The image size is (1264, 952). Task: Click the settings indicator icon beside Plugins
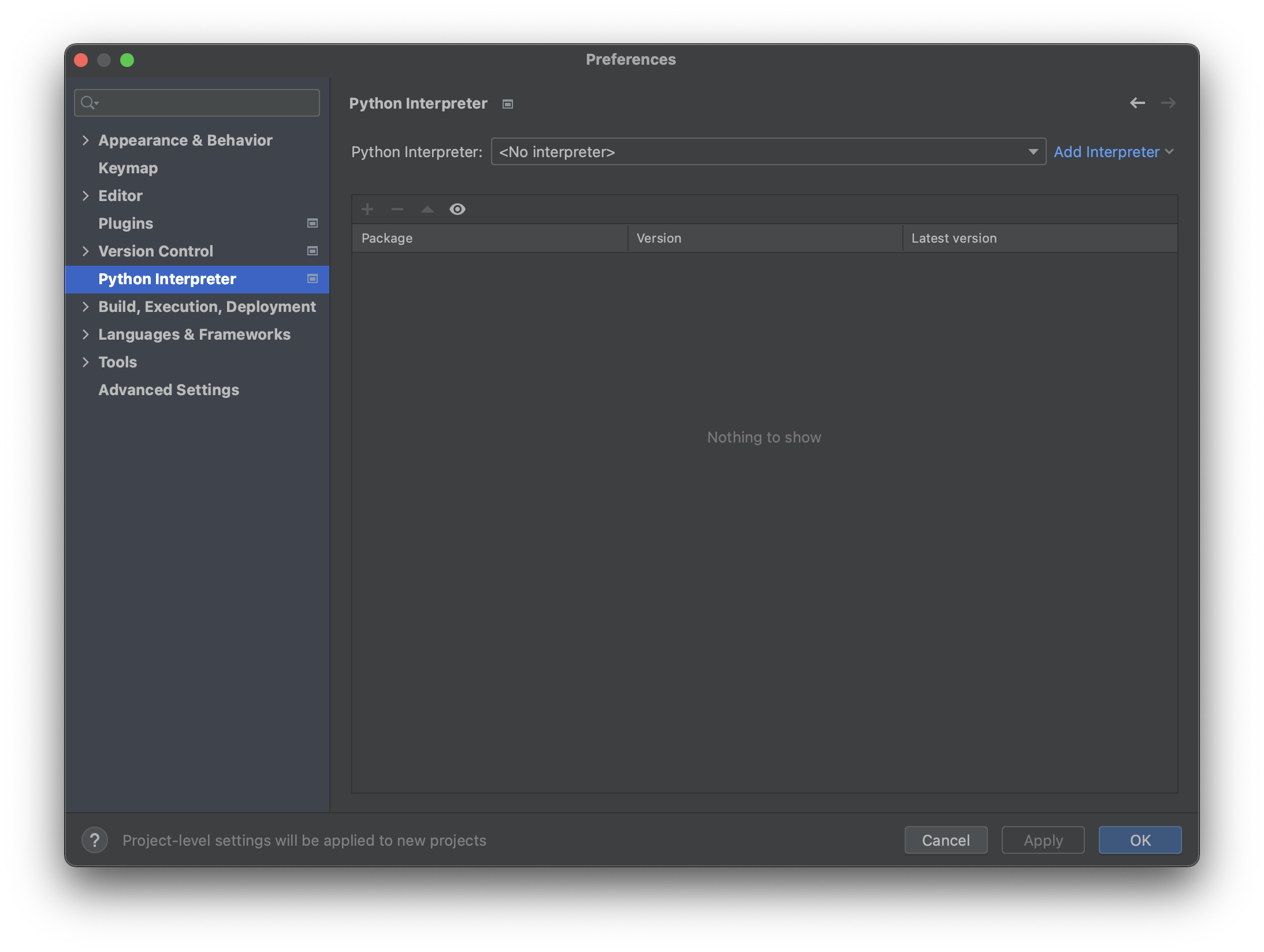[x=311, y=223]
